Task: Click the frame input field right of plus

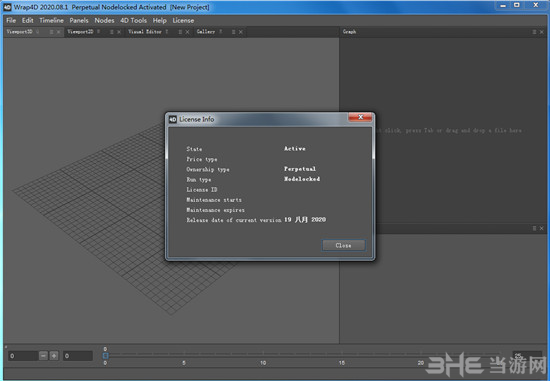Action: coord(78,356)
